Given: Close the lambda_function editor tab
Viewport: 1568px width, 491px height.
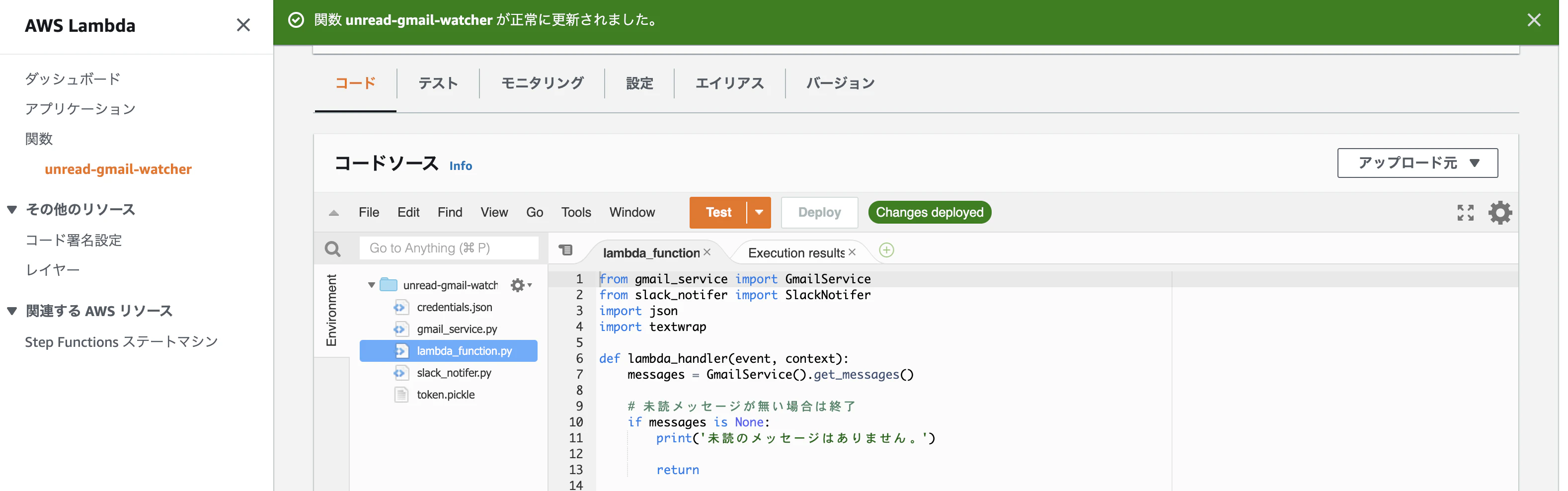Looking at the screenshot, I should tap(706, 252).
